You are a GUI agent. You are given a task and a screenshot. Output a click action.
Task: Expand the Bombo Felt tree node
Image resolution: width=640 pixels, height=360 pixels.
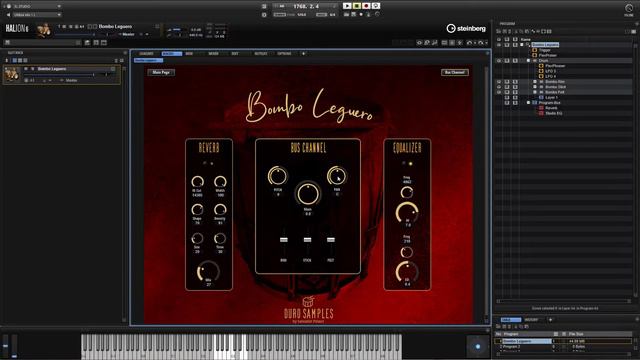(x=535, y=92)
